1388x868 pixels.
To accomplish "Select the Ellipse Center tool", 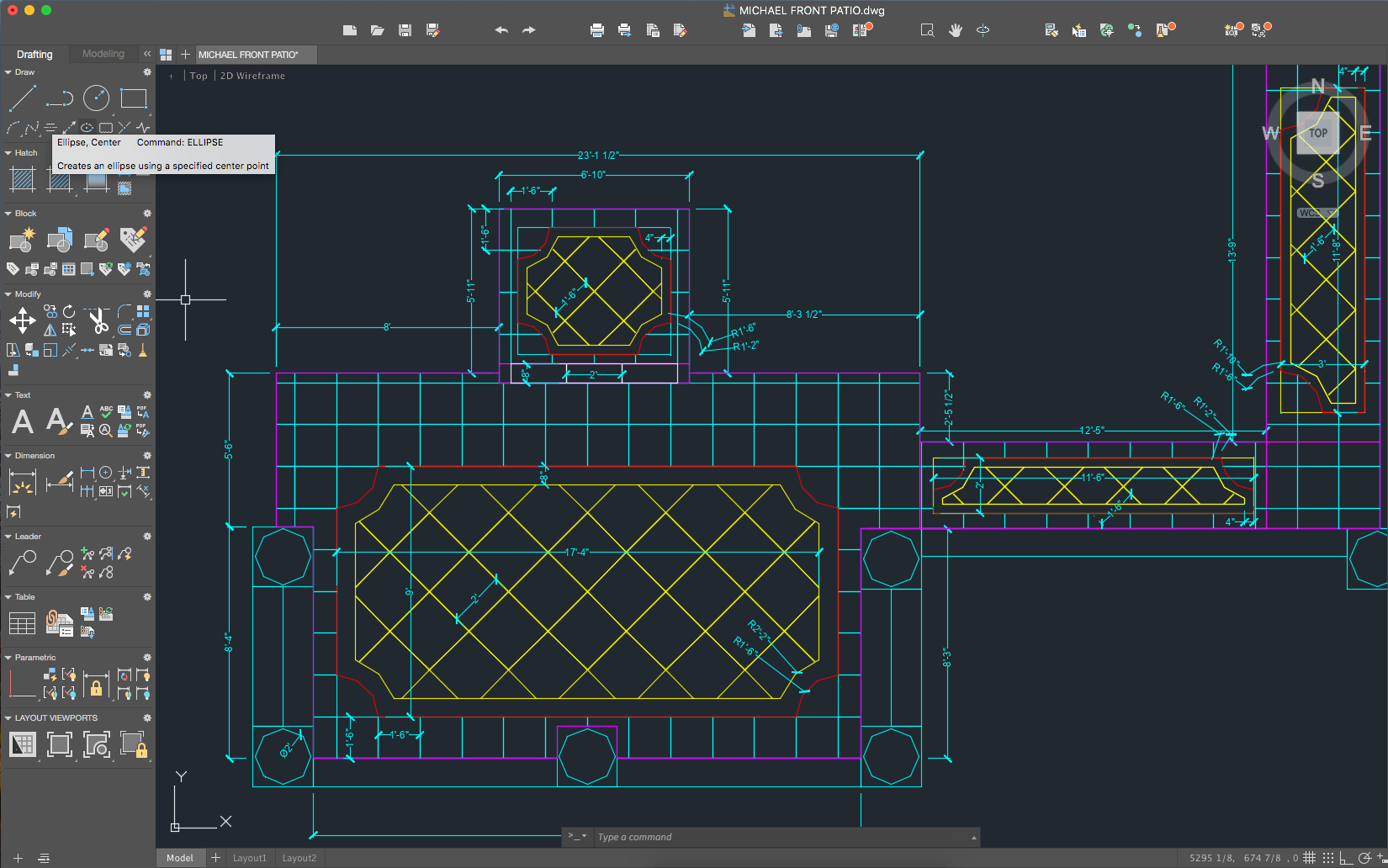I will pos(87,128).
